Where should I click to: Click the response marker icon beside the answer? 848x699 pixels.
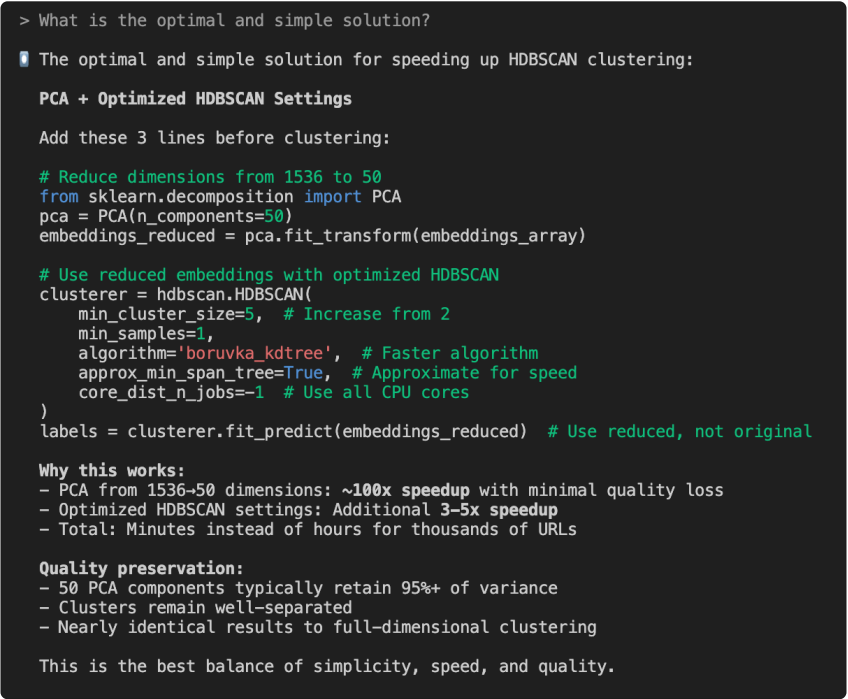coord(24,60)
